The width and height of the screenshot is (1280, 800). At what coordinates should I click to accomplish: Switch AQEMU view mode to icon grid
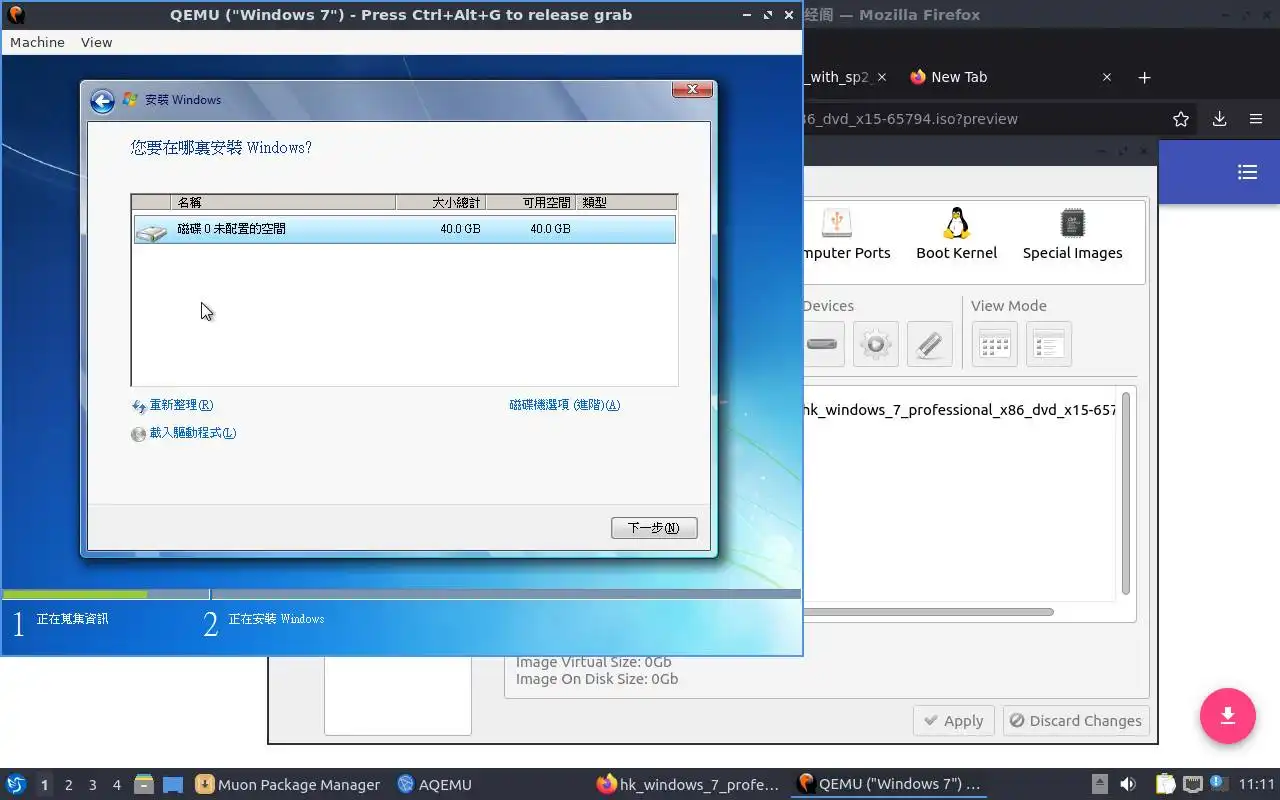[x=994, y=344]
